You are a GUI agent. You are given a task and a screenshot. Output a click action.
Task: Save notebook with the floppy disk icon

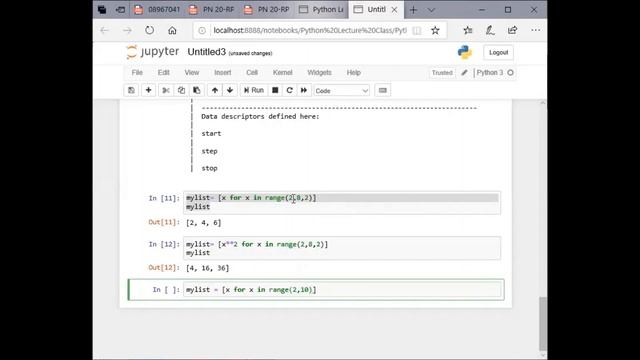pyautogui.click(x=131, y=90)
